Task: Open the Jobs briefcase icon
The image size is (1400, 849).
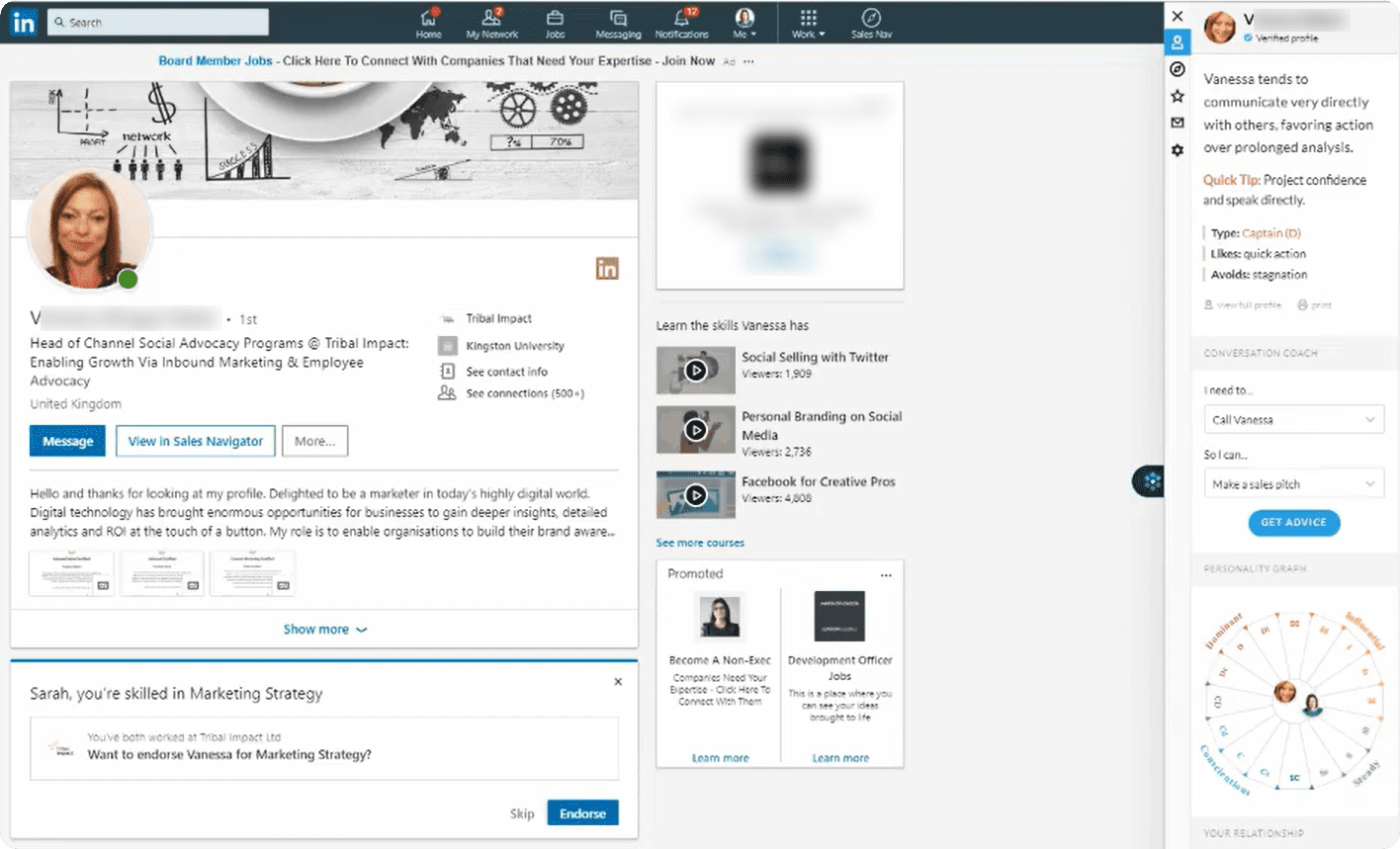Action: click(555, 23)
